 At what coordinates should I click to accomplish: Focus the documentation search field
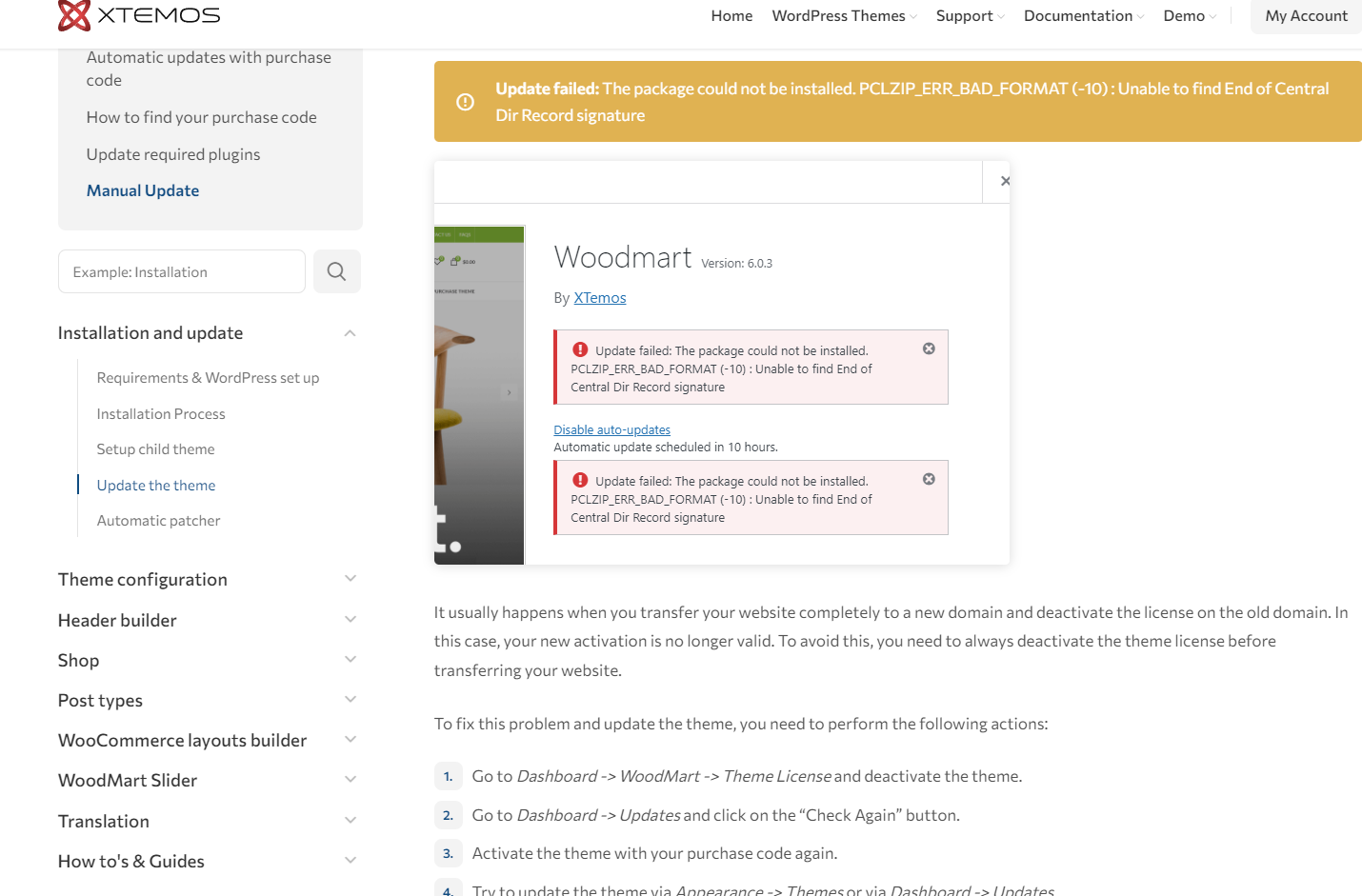pyautogui.click(x=182, y=271)
